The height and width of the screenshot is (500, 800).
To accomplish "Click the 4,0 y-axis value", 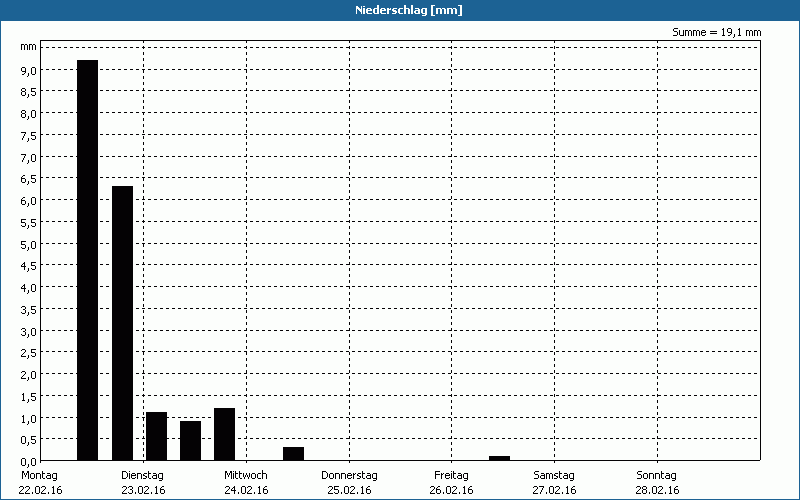I will [29, 288].
